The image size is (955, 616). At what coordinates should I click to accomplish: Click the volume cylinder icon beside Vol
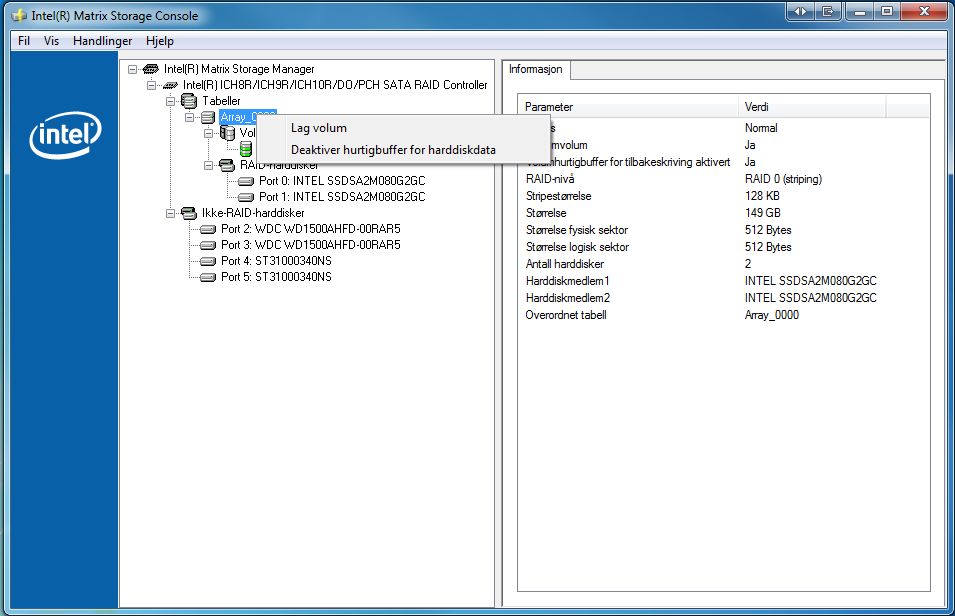(x=227, y=133)
